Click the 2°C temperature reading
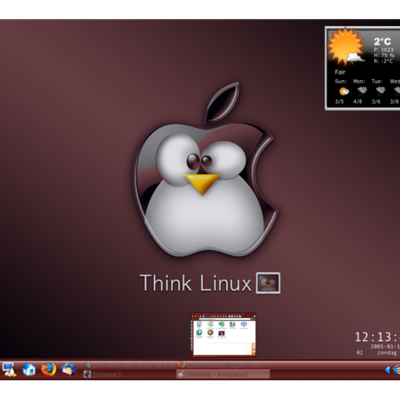This screenshot has width=400, height=400. pyautogui.click(x=382, y=41)
